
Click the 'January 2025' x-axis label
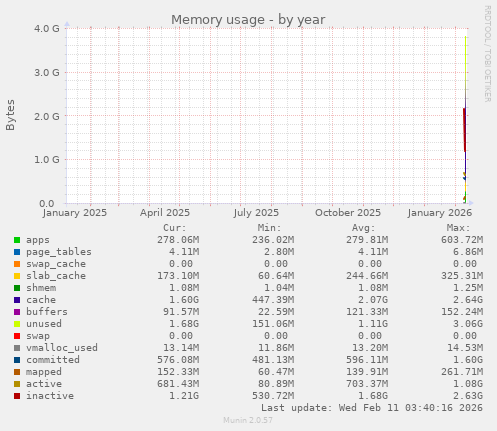tap(75, 213)
